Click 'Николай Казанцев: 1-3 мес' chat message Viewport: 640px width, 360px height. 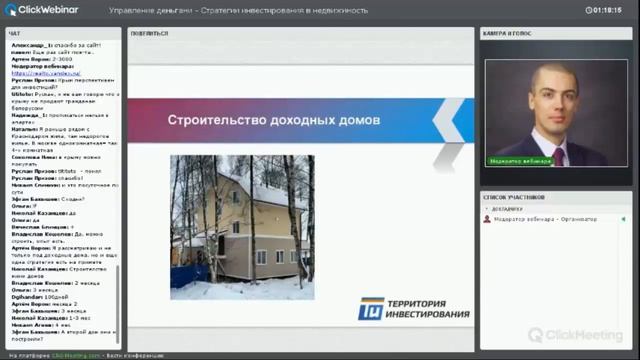tap(51, 318)
